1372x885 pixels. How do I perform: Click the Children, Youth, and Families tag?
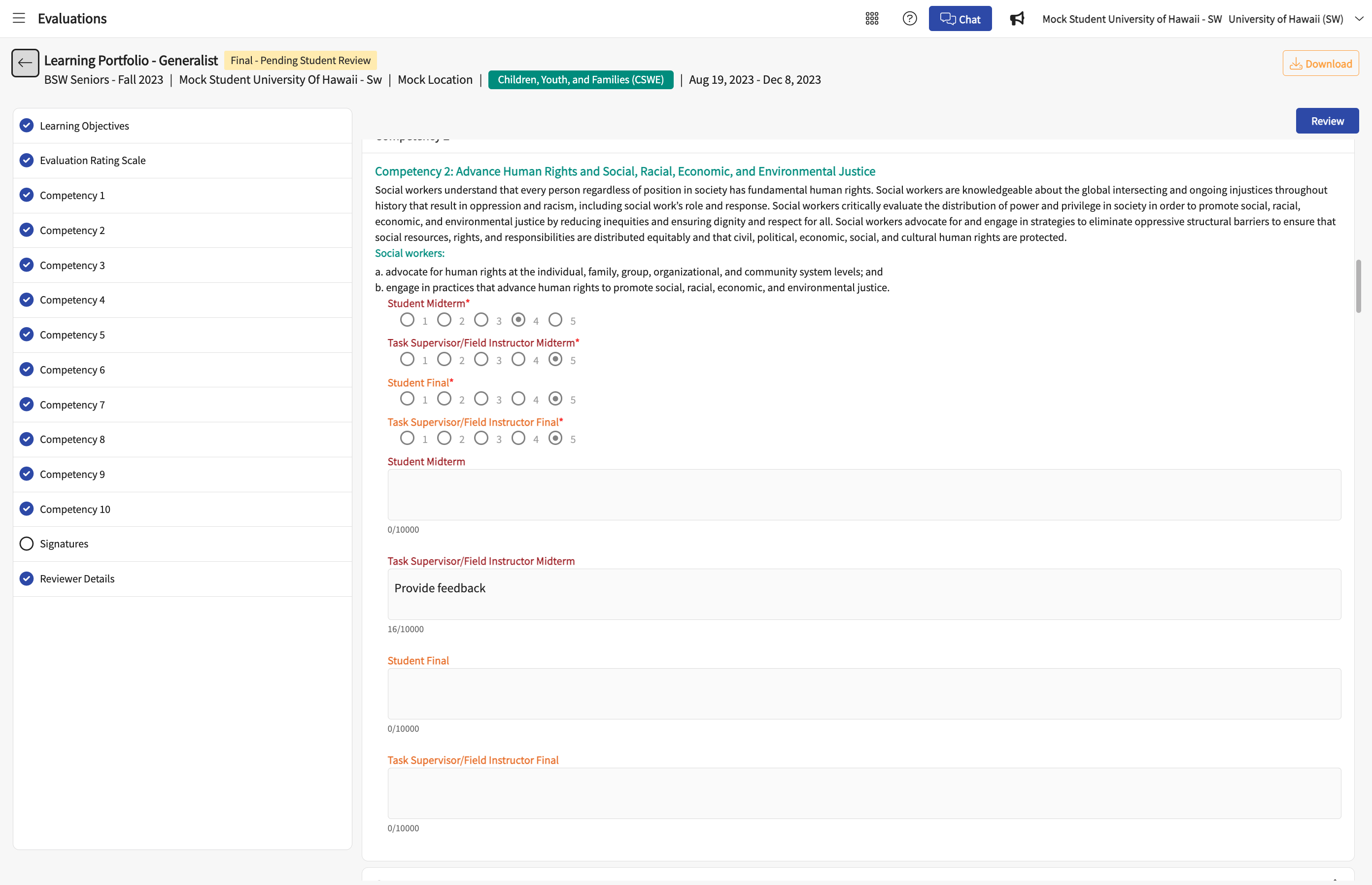[x=581, y=80]
